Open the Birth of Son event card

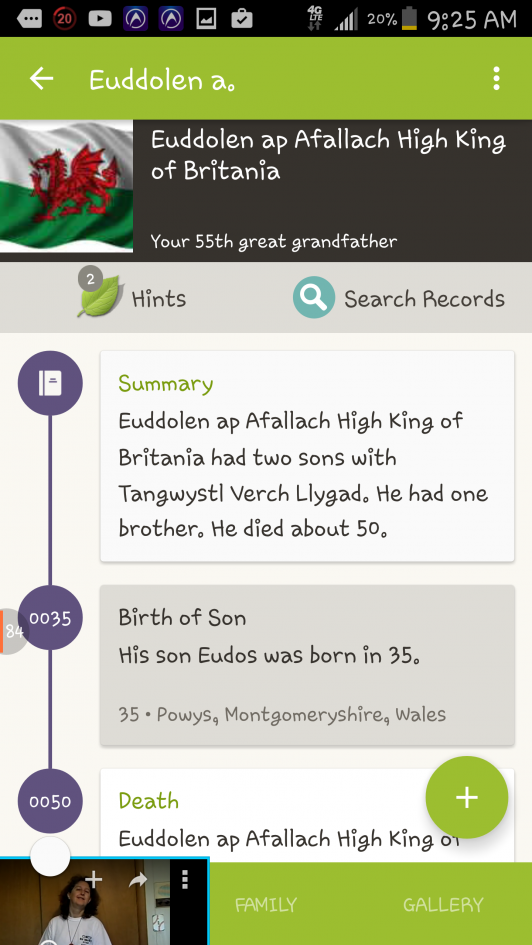click(307, 665)
